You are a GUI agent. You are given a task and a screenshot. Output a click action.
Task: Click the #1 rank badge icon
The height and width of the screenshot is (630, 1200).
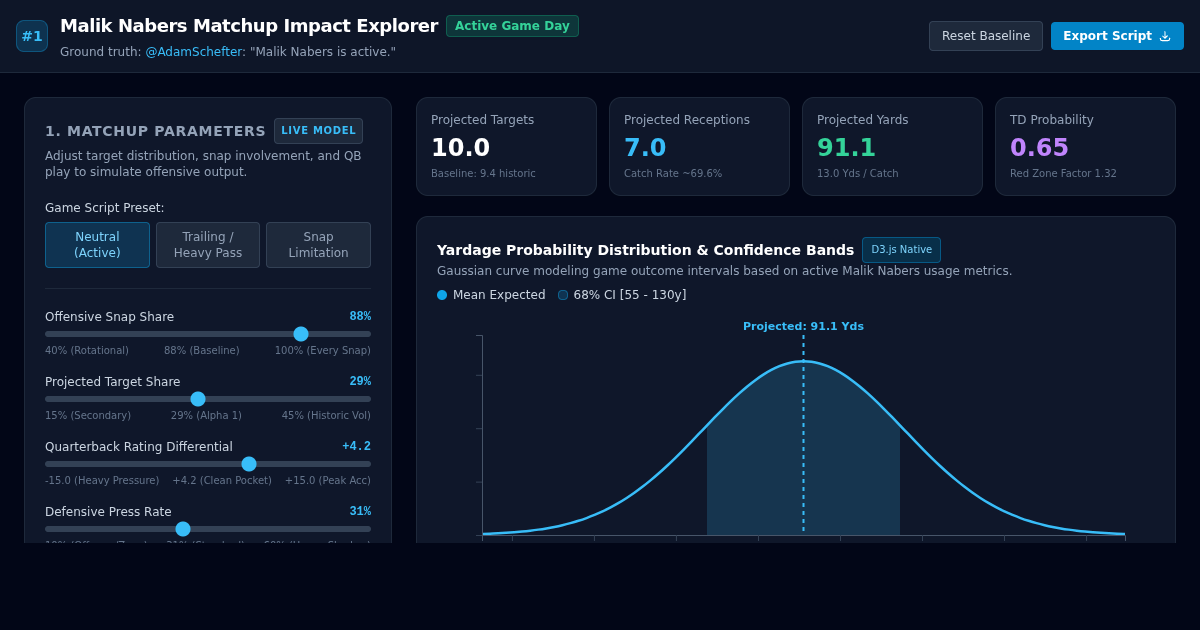[x=32, y=36]
